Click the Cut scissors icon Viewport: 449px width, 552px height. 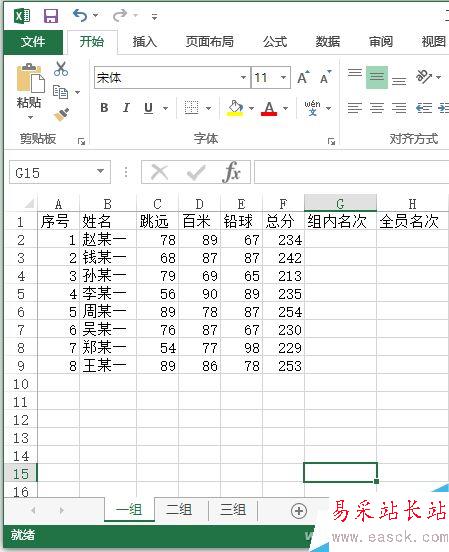(x=61, y=69)
